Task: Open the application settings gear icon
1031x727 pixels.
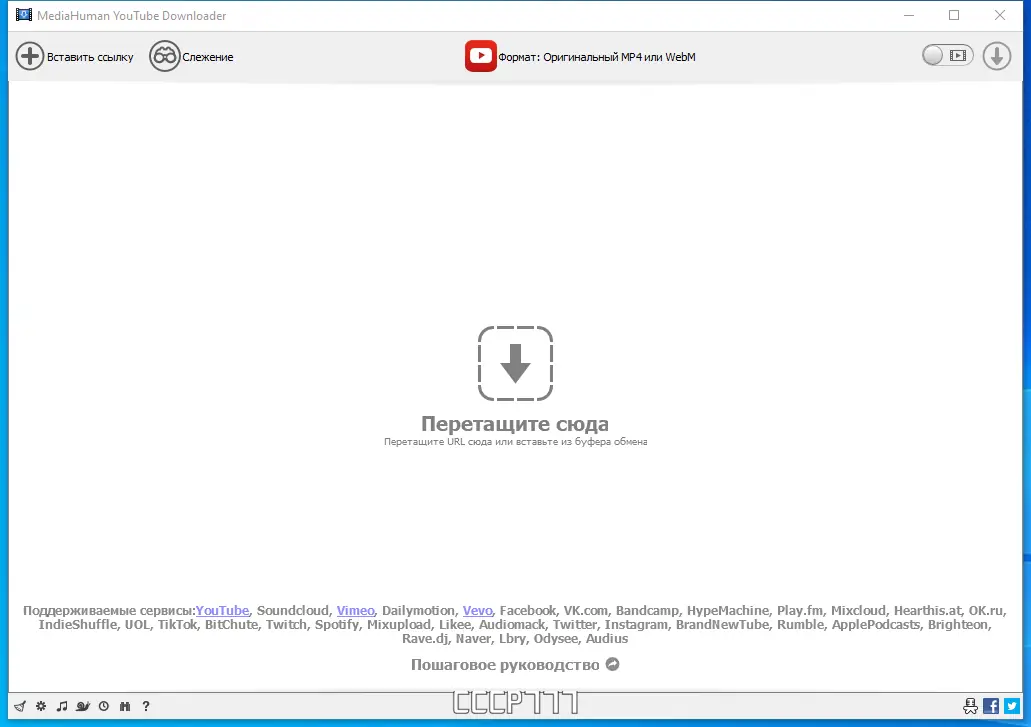Action: tap(40, 706)
